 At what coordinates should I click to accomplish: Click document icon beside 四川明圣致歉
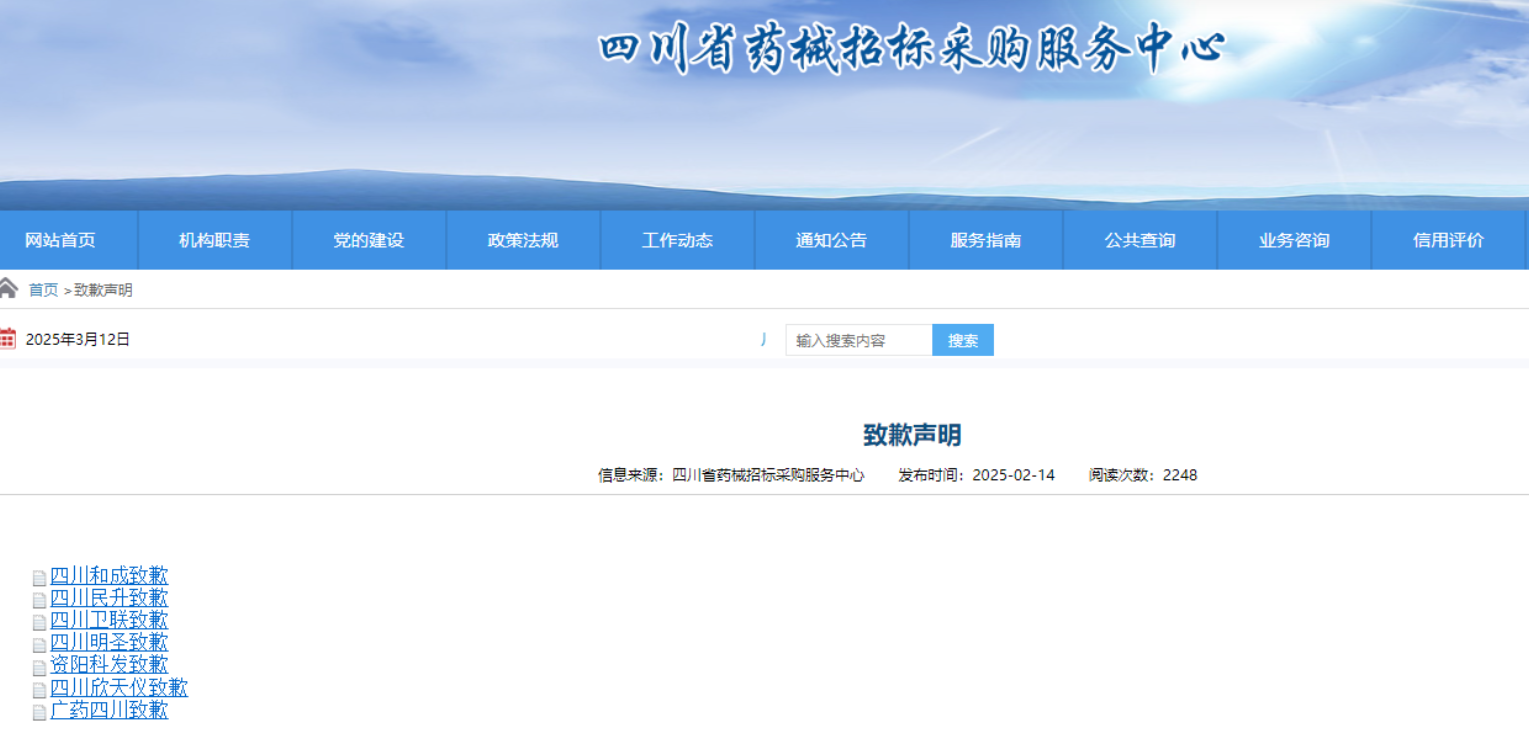click(39, 645)
